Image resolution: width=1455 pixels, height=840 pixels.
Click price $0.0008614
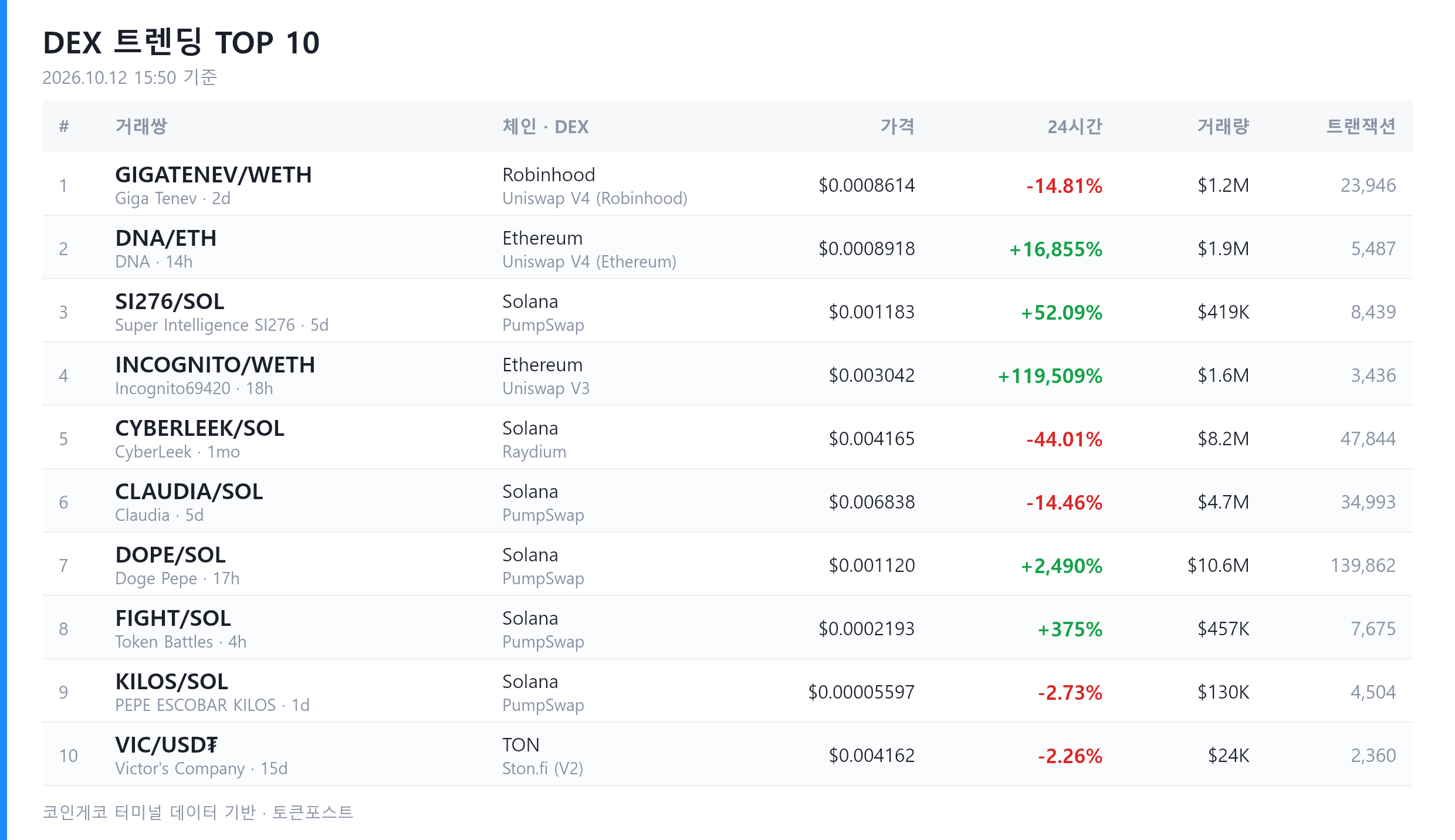pyautogui.click(x=867, y=185)
